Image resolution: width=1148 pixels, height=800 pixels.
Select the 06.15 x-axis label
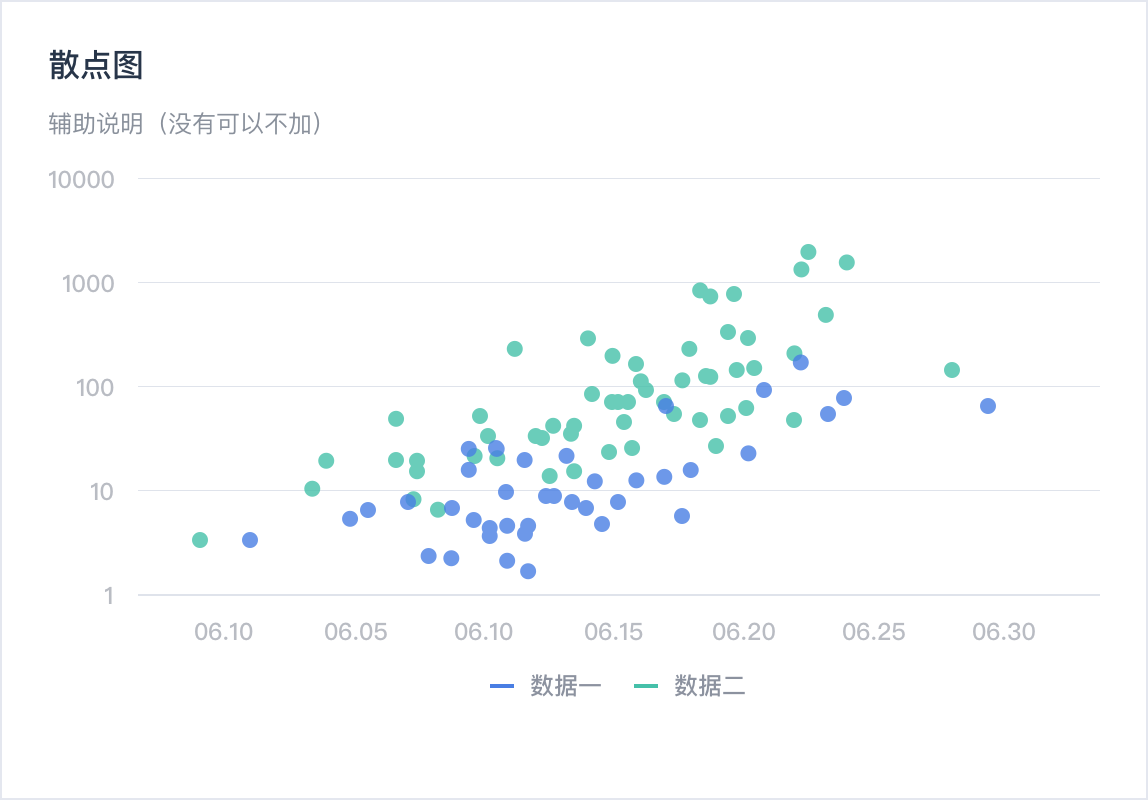pos(612,633)
